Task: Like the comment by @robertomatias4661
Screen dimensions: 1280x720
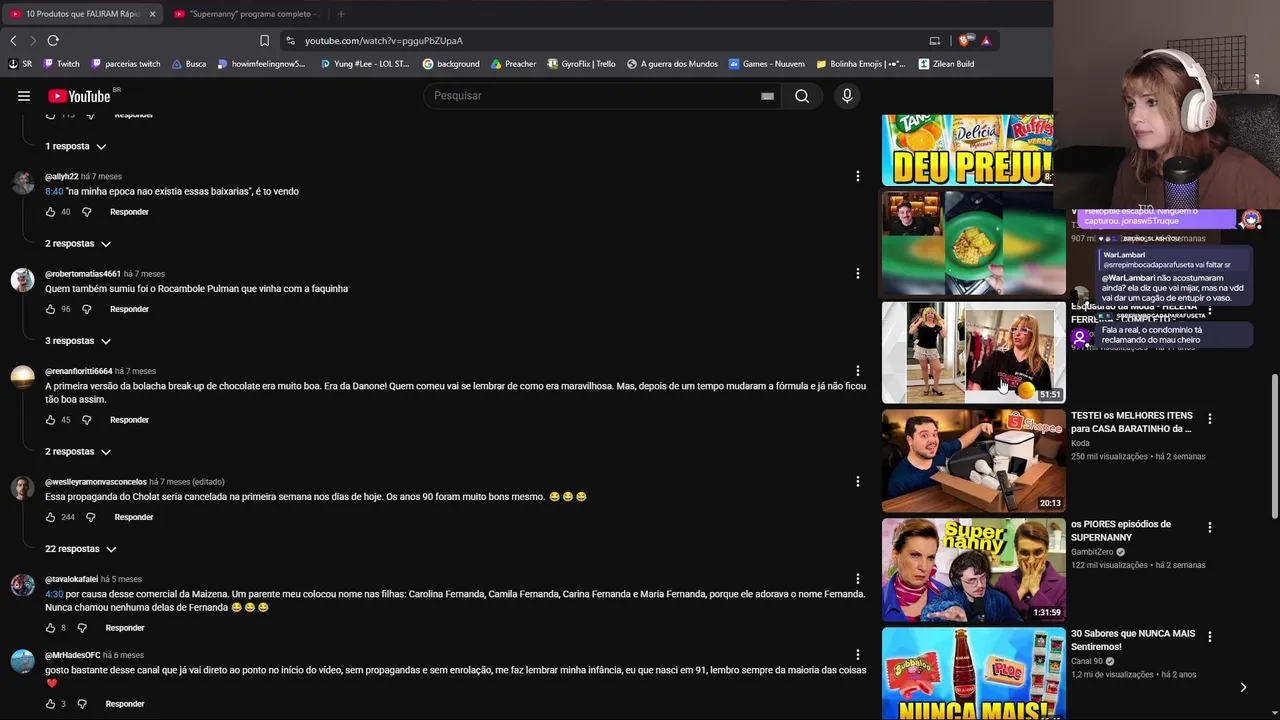Action: click(x=51, y=309)
